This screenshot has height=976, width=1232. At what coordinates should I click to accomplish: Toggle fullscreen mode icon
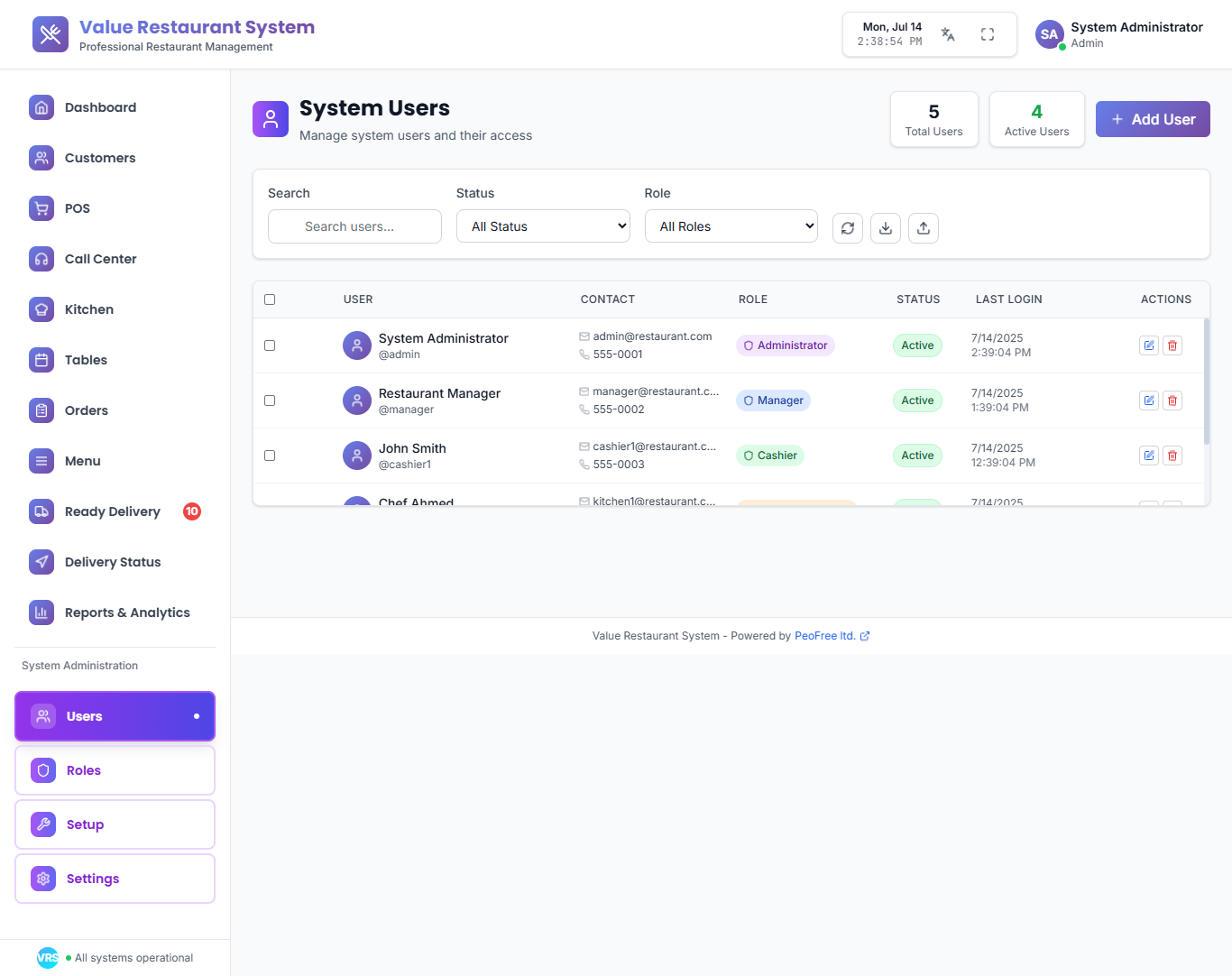click(x=988, y=34)
